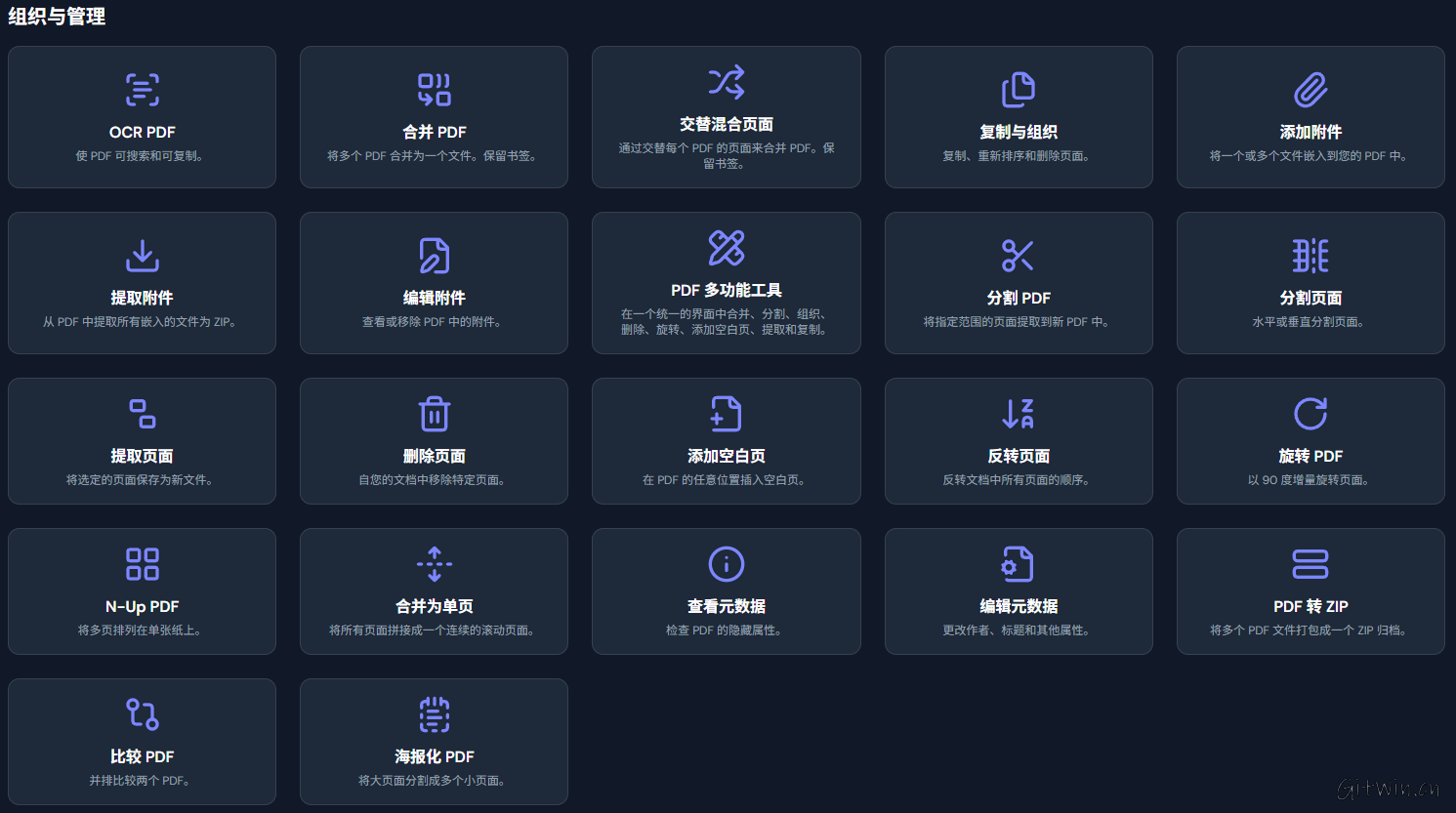
Task: Open the 分割页面 tool title
Action: (1310, 298)
